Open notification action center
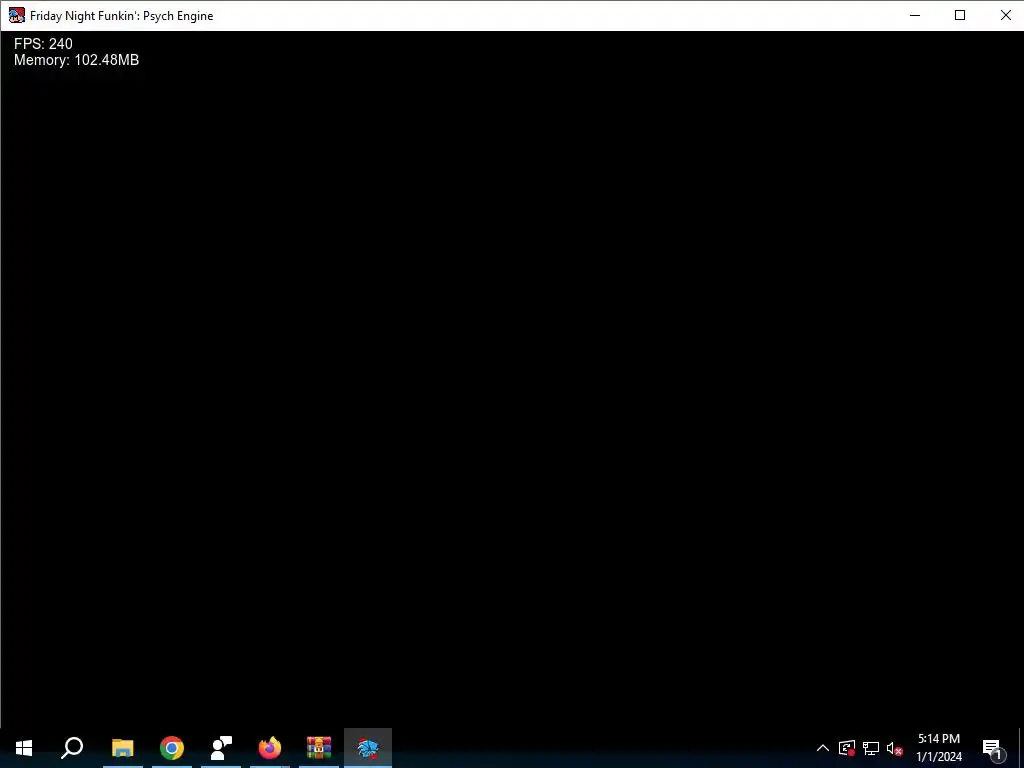1024x768 pixels. (x=992, y=748)
